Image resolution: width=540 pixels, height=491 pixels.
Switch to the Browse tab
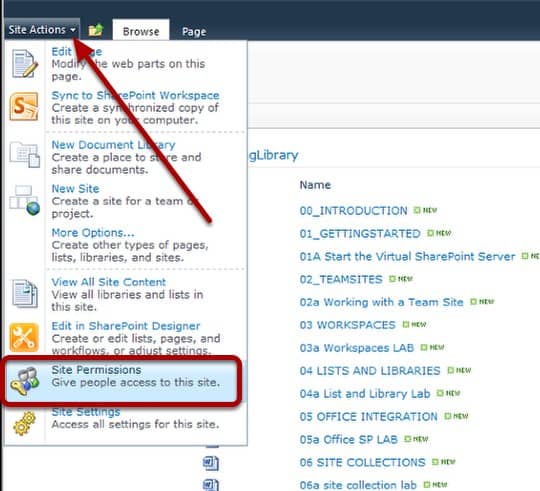(x=141, y=31)
